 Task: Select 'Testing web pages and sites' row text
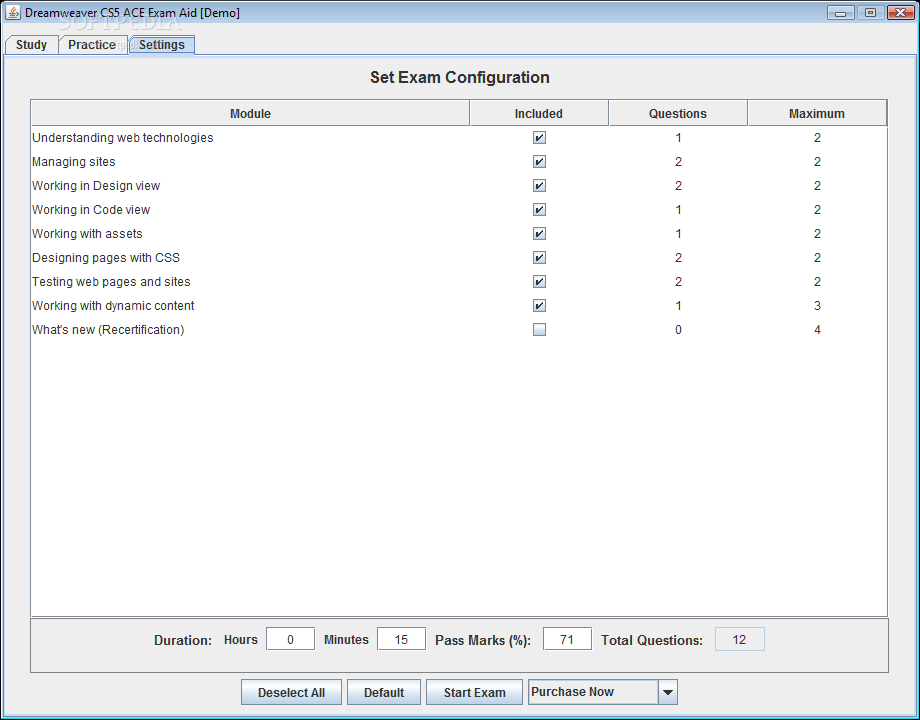pos(111,282)
